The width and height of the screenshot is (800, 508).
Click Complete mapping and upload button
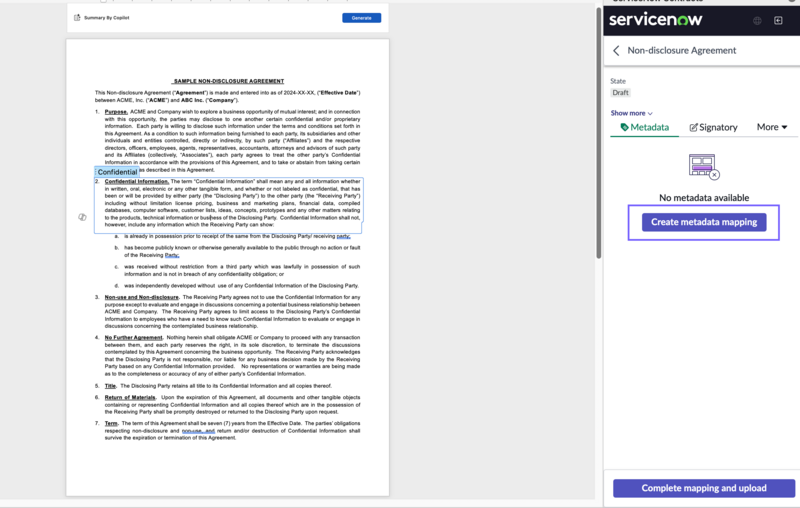704,488
